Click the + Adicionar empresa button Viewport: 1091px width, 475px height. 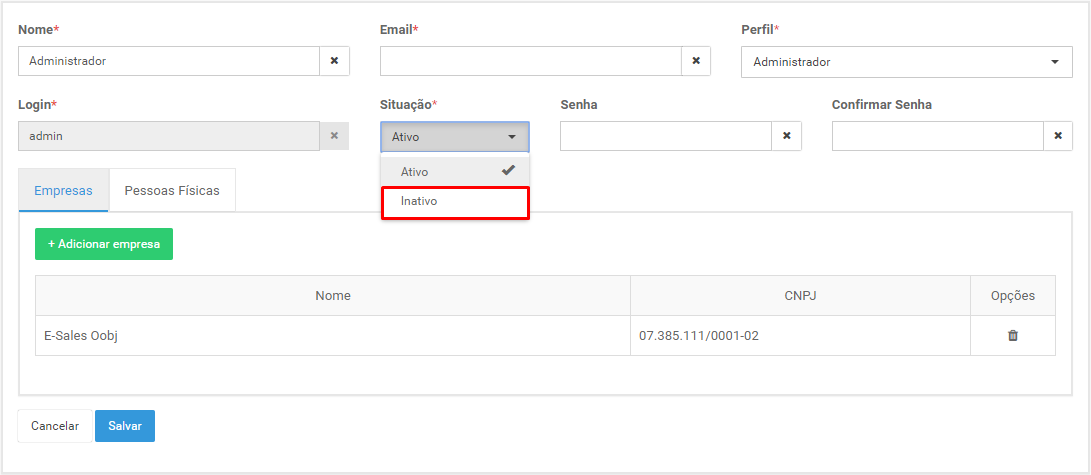[x=104, y=244]
